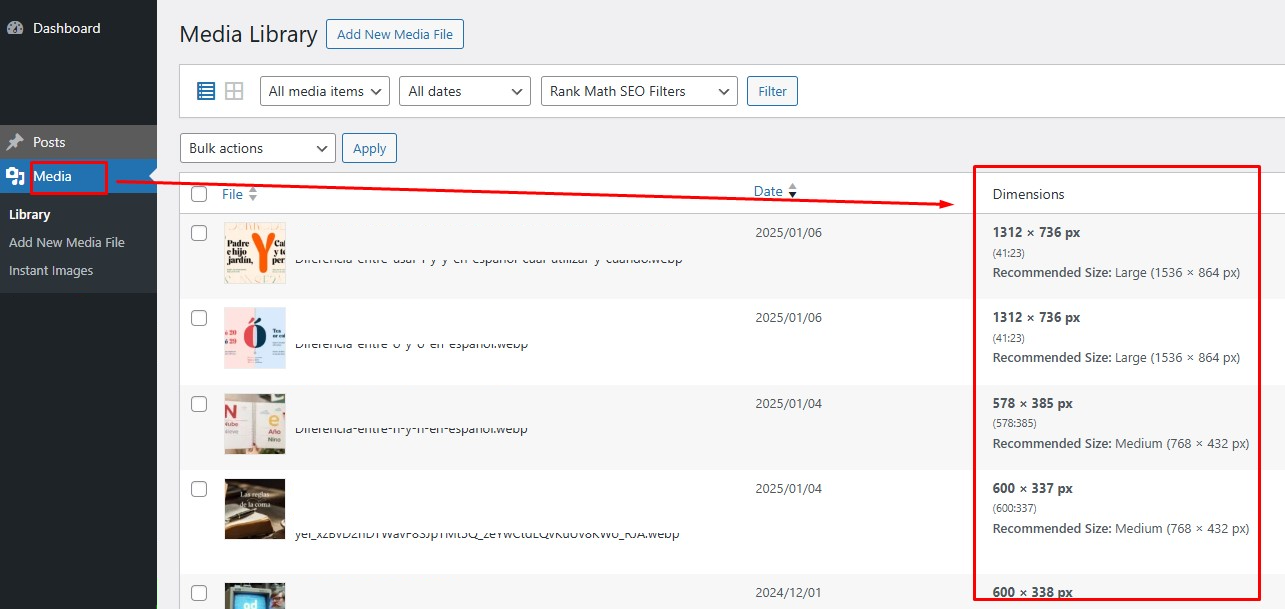This screenshot has width=1285, height=609.
Task: Sort by the File column header
Action: pos(232,194)
